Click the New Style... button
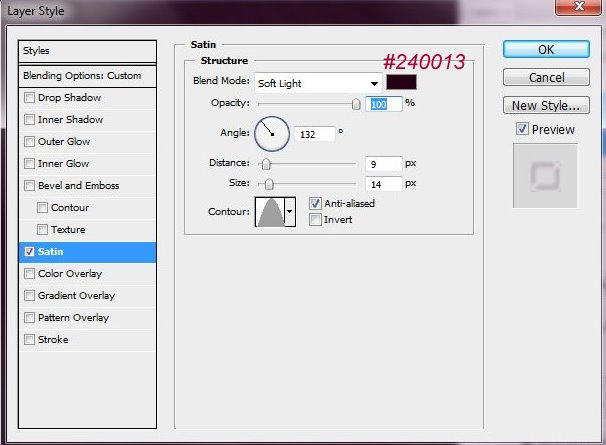 pos(545,105)
